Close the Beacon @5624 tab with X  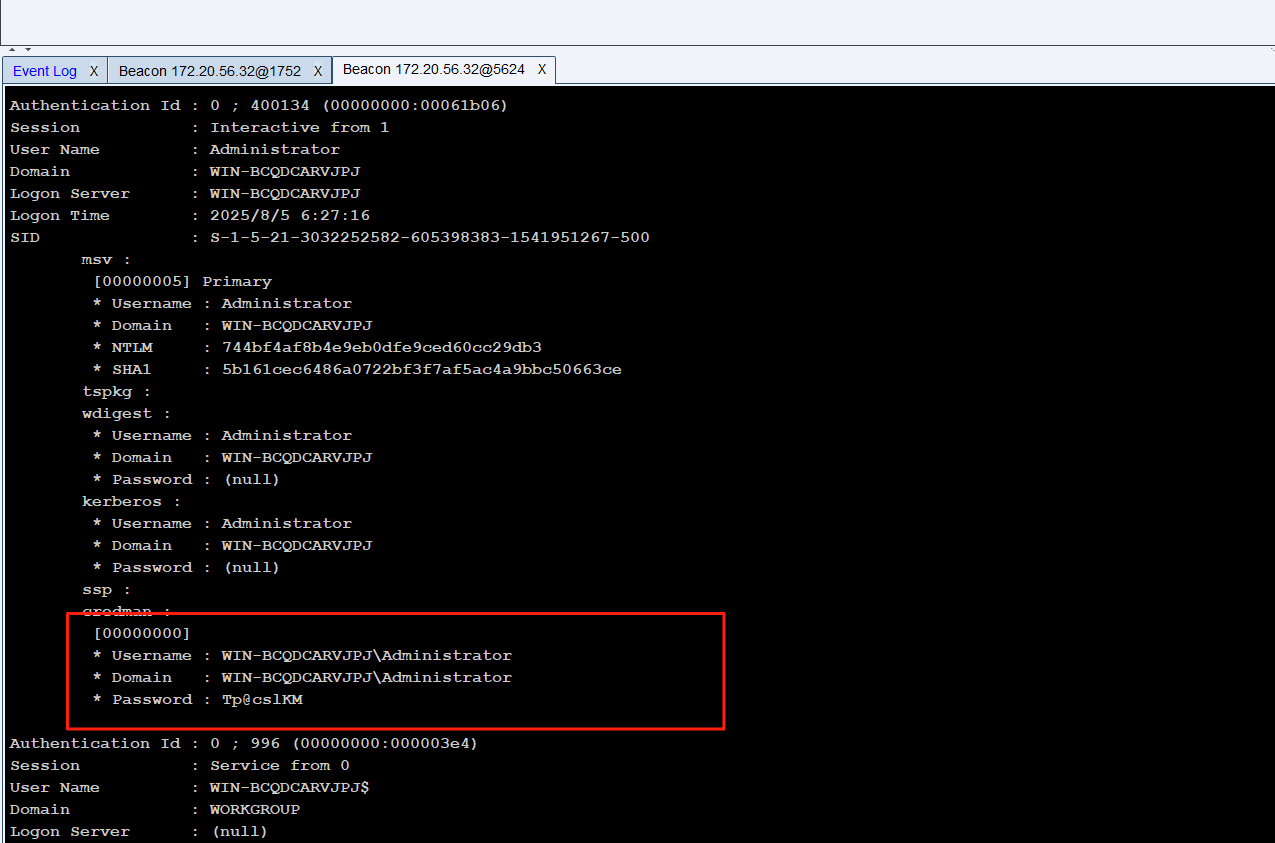pyautogui.click(x=542, y=69)
